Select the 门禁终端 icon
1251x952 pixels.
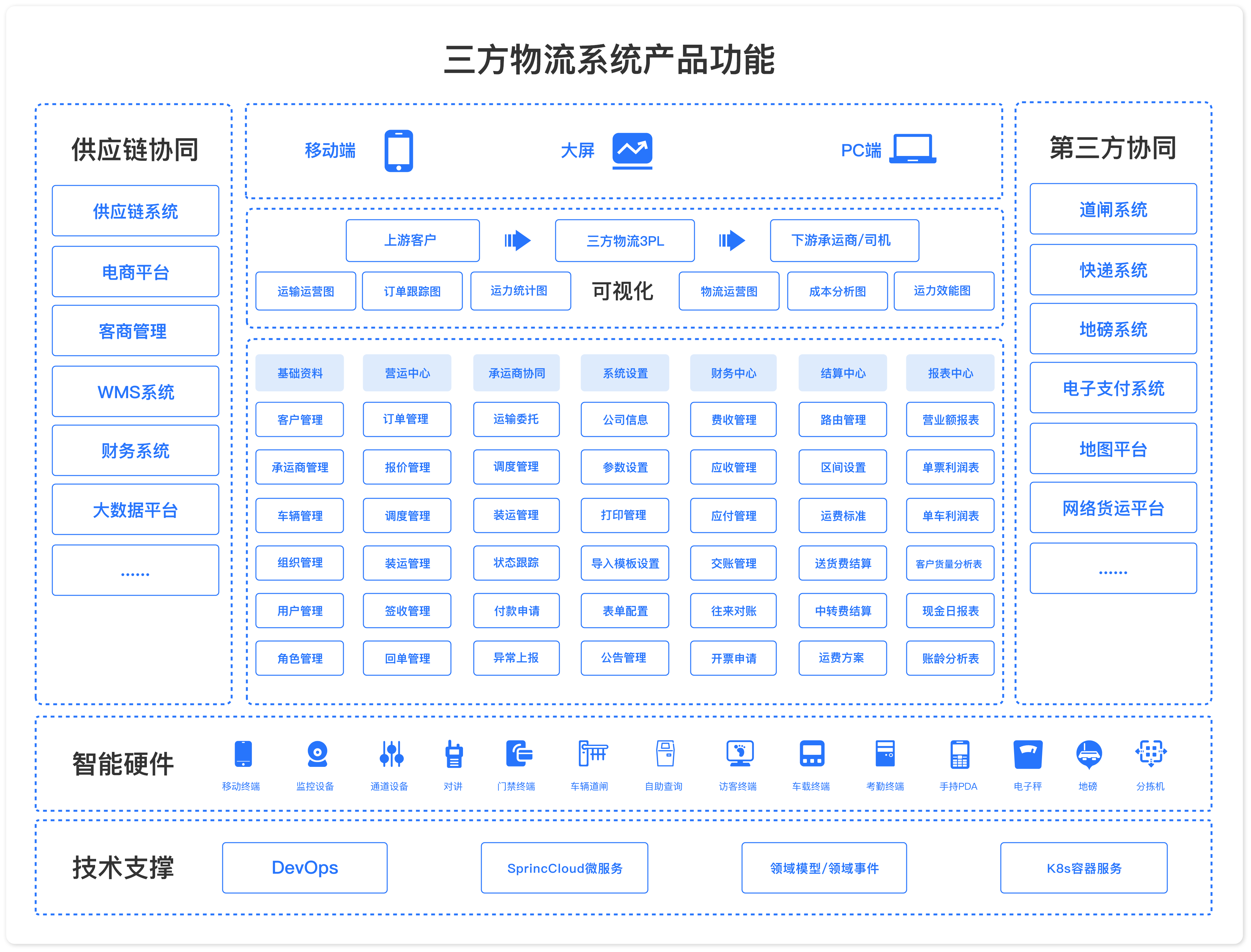519,754
